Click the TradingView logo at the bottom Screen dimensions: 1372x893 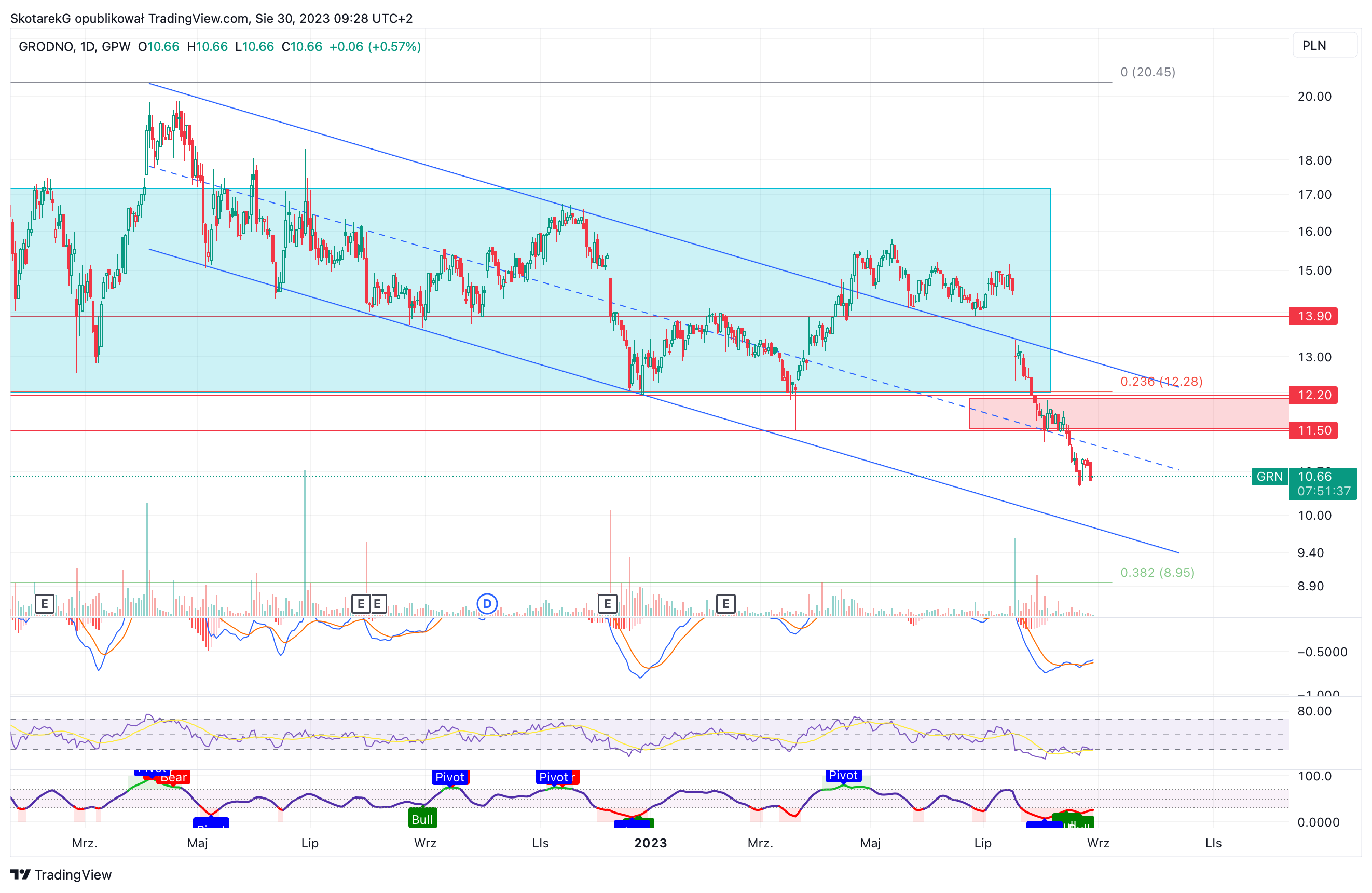coord(61,874)
